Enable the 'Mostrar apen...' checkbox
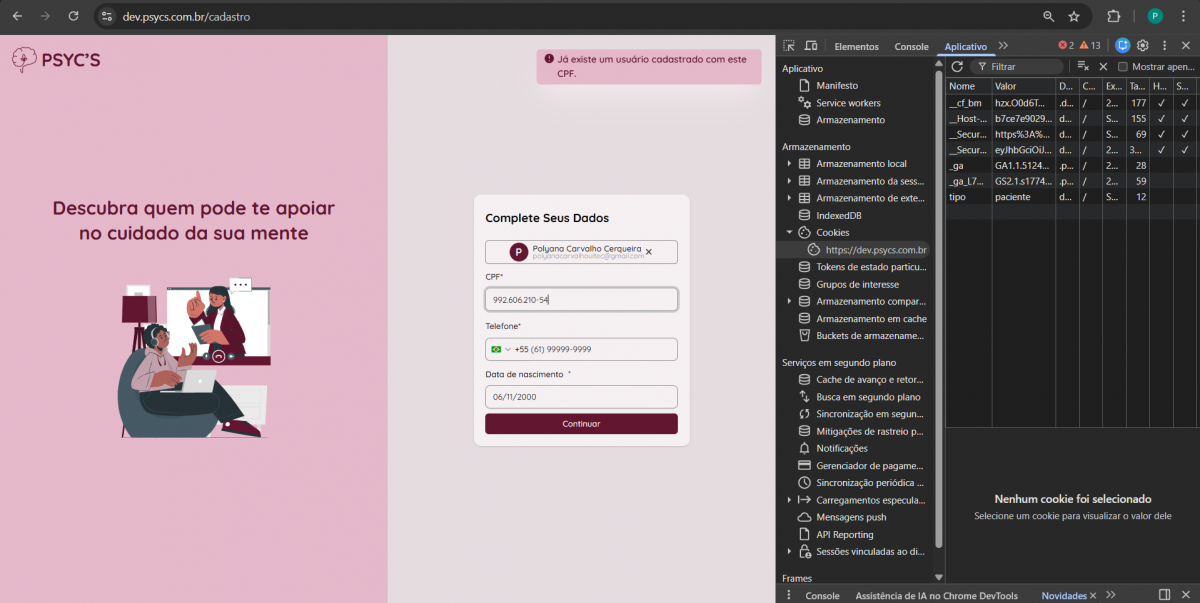Image resolution: width=1200 pixels, height=603 pixels. 1123,67
